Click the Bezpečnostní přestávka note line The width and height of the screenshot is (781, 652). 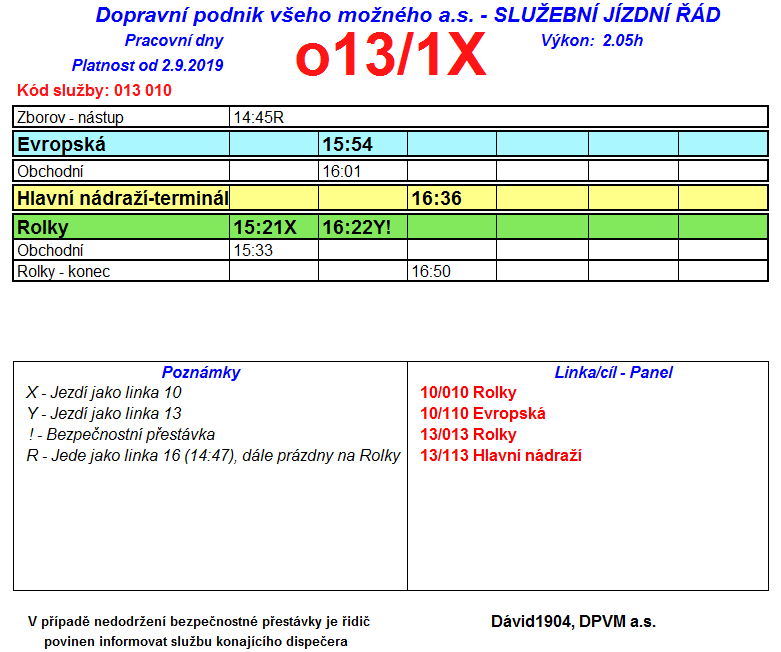[121, 434]
